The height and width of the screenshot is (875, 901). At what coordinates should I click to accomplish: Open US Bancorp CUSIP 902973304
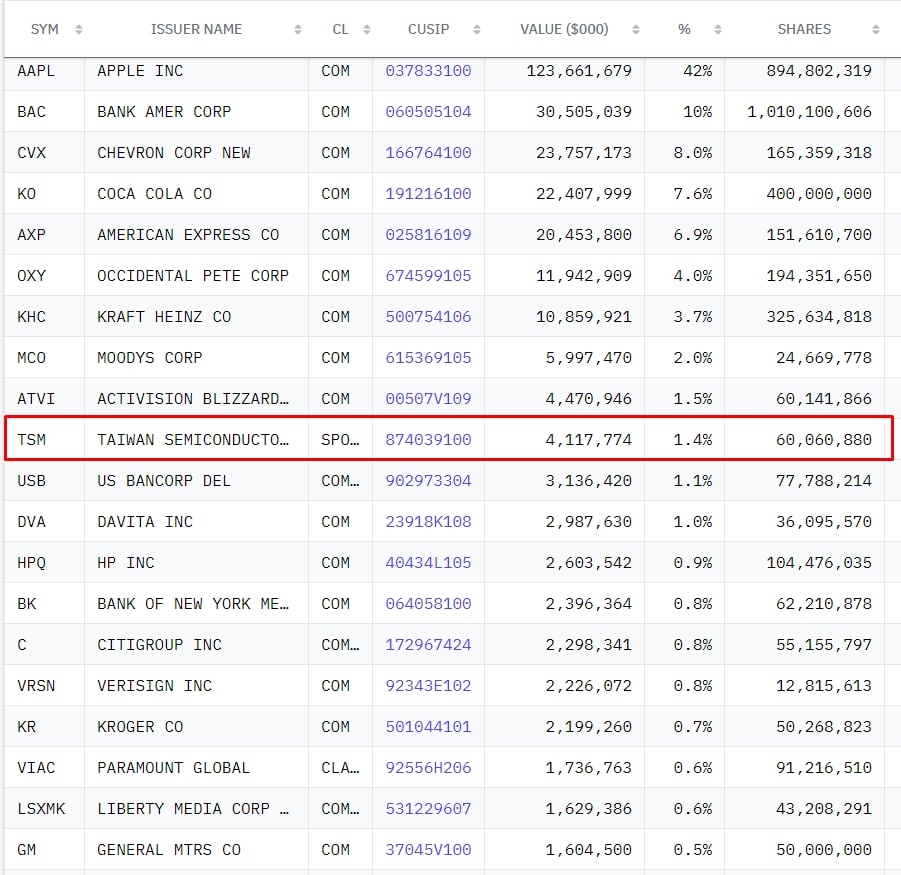(428, 480)
